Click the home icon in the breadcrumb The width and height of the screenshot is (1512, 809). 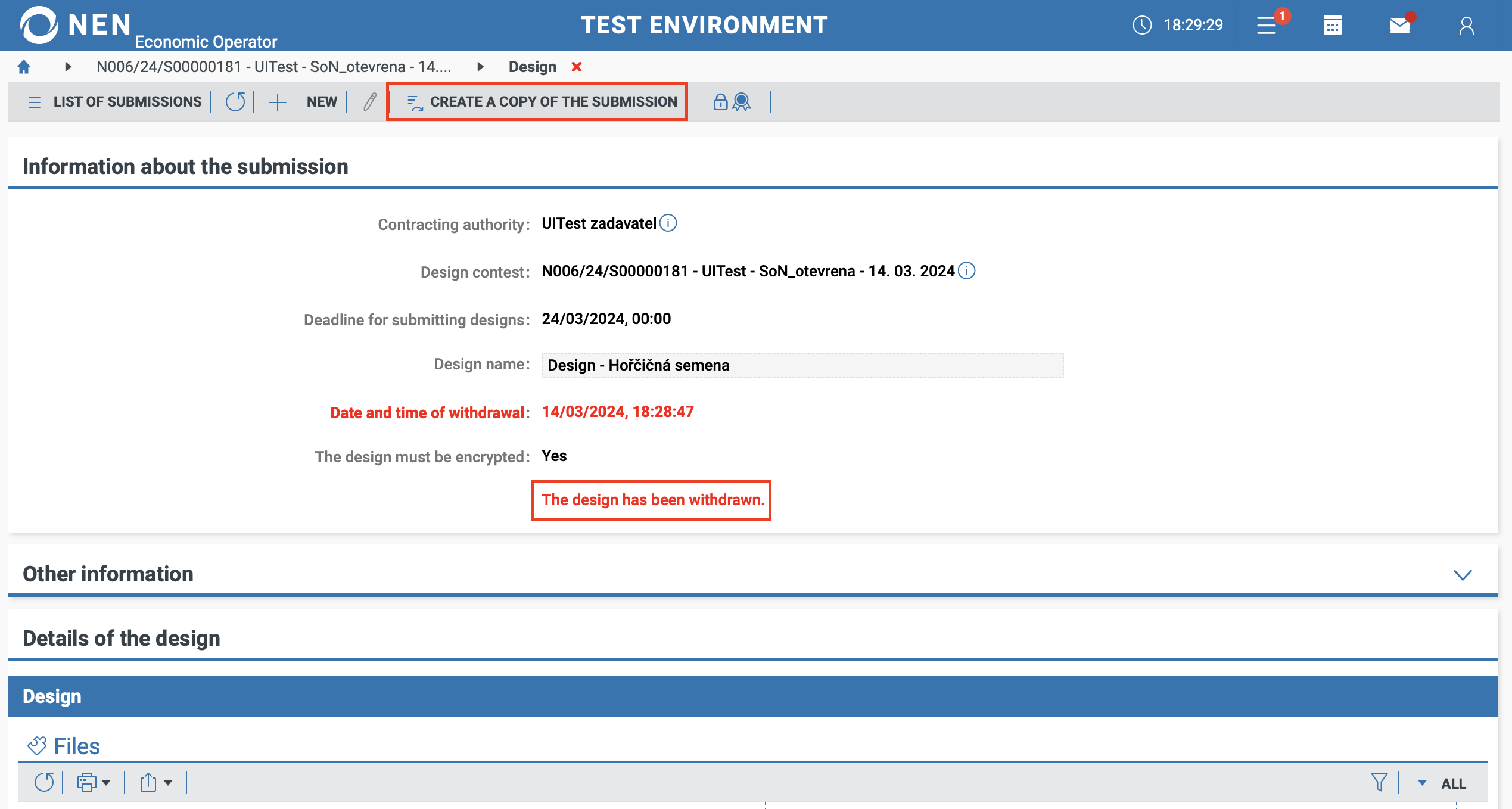pos(24,67)
